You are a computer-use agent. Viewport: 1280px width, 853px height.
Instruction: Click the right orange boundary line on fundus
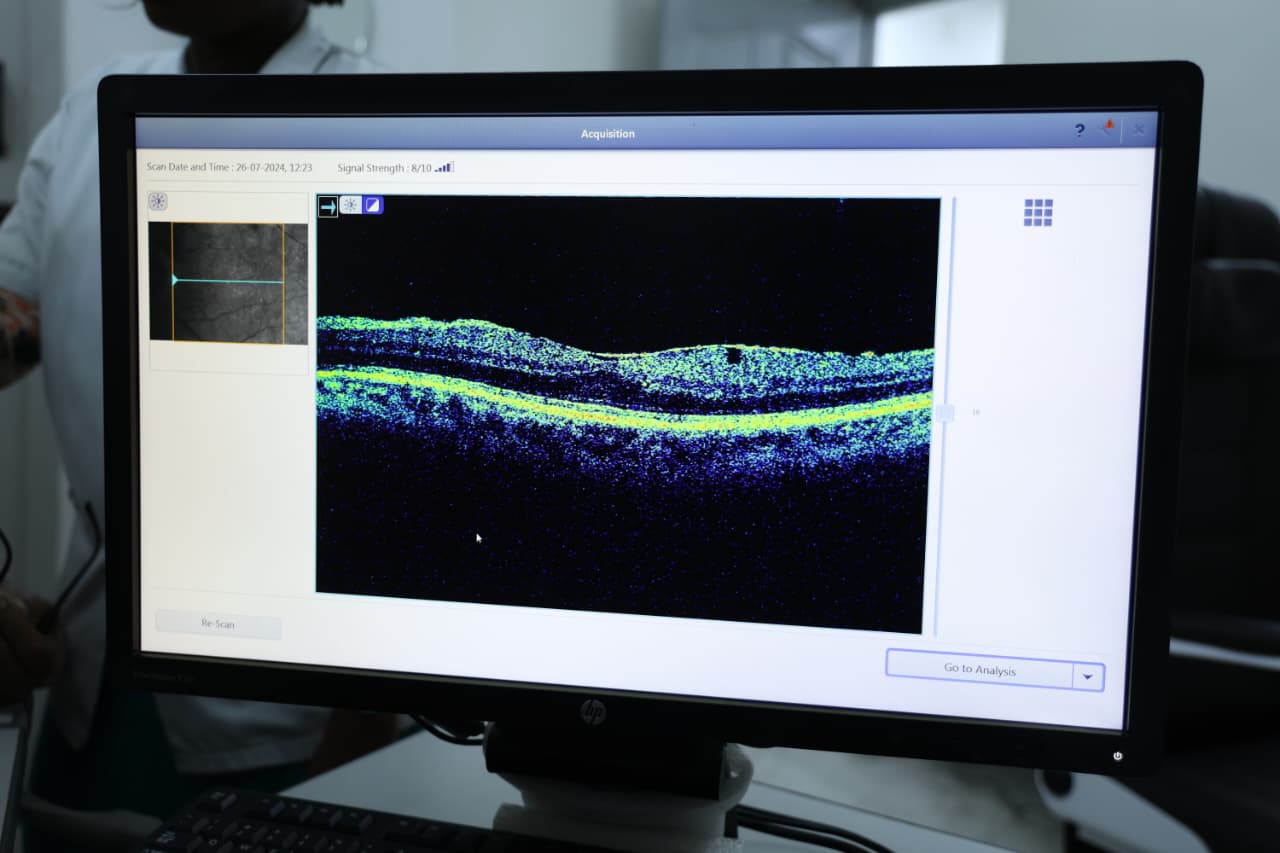click(283, 300)
